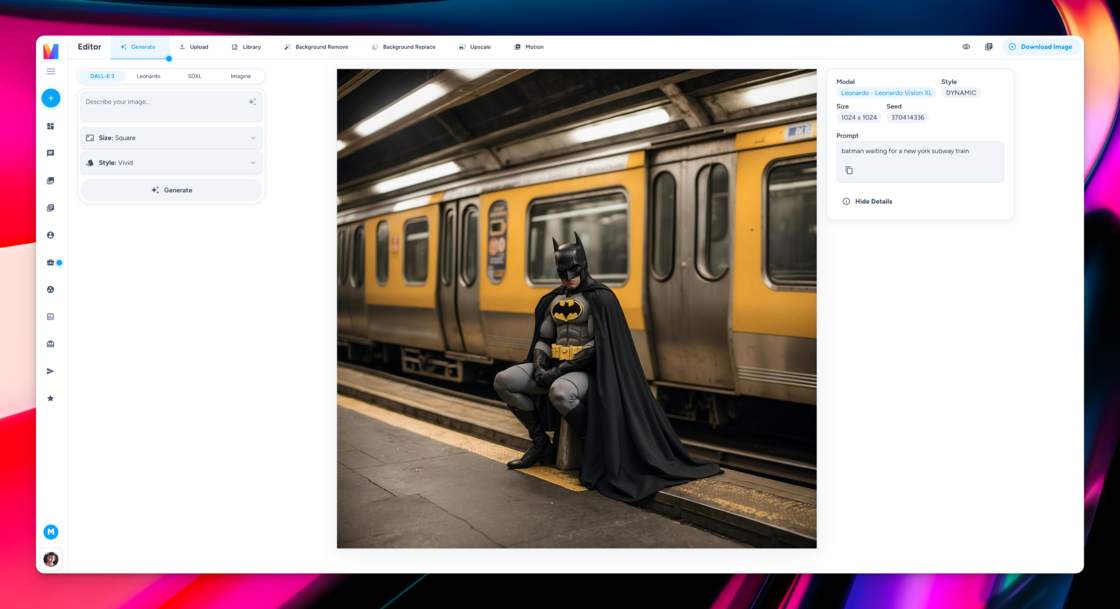Copy the prompt using the copy icon

point(849,171)
